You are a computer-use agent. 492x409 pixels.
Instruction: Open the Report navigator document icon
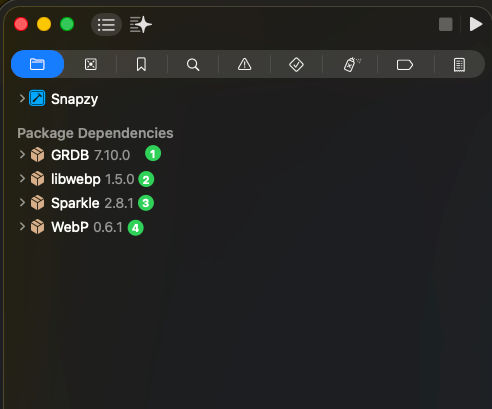459,65
